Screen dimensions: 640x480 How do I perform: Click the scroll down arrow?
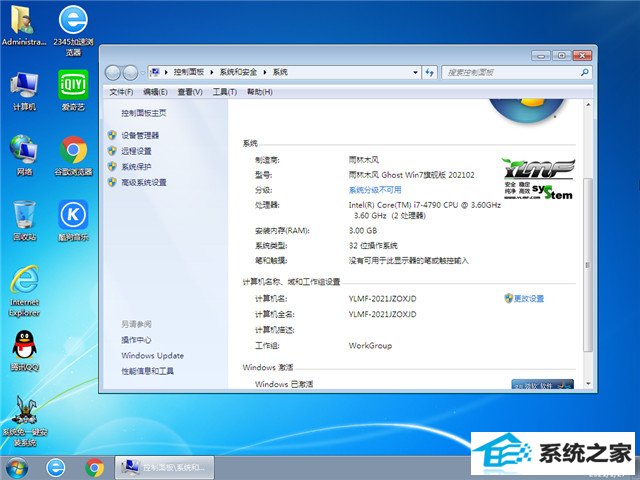[x=588, y=383]
